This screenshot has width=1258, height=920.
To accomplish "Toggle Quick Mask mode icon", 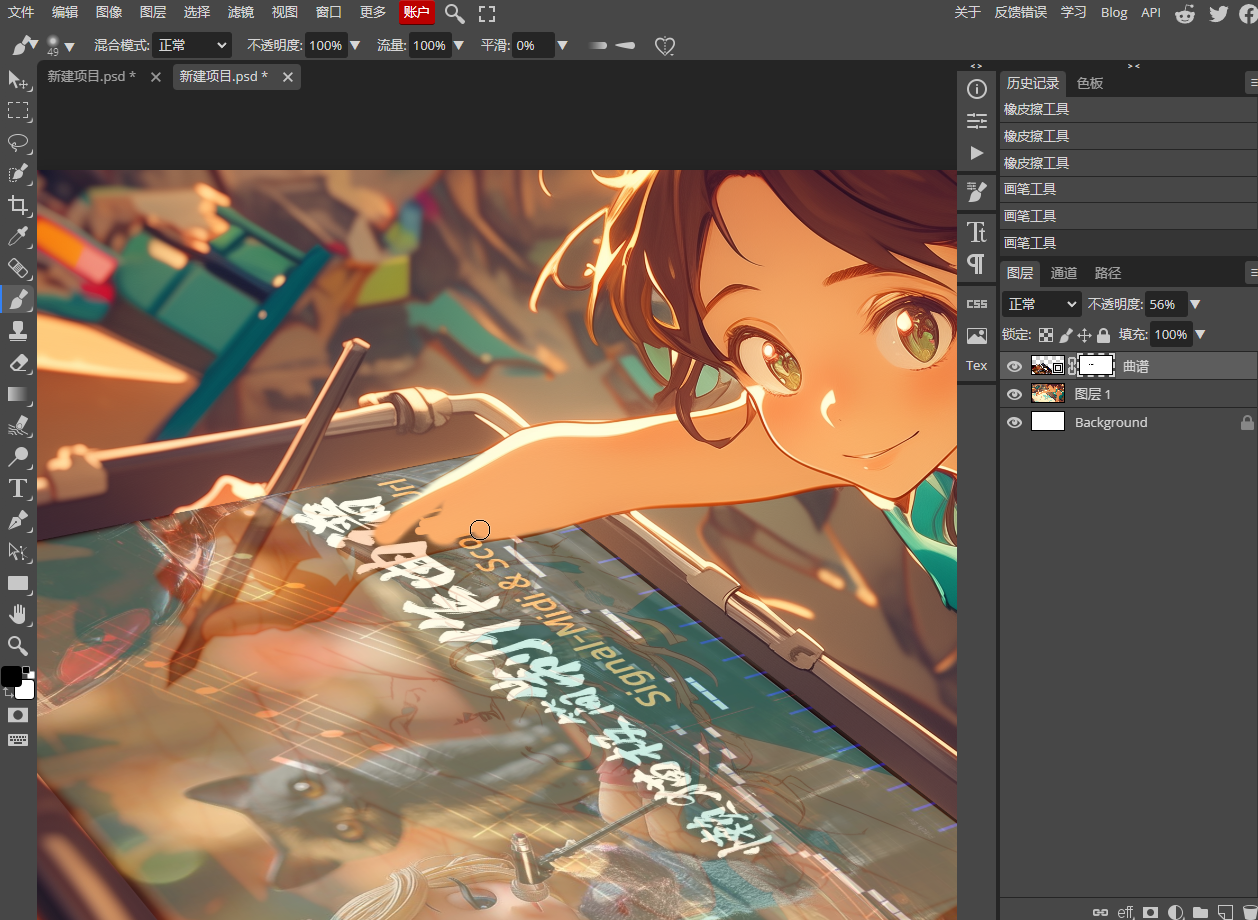I will pyautogui.click(x=18, y=714).
